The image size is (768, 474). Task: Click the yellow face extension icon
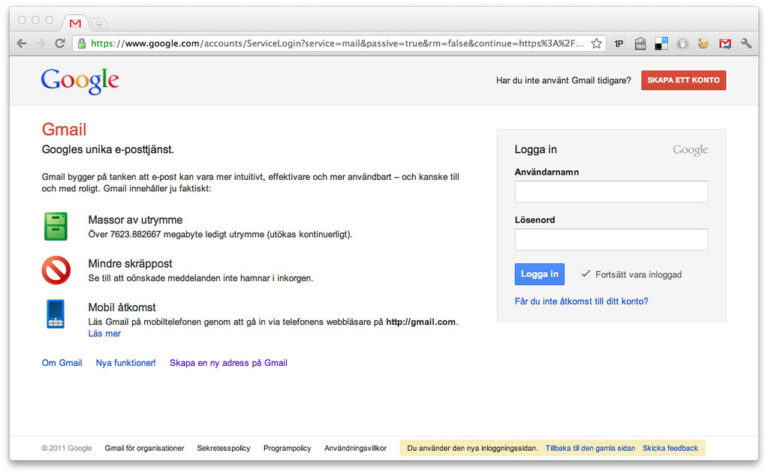click(x=703, y=44)
